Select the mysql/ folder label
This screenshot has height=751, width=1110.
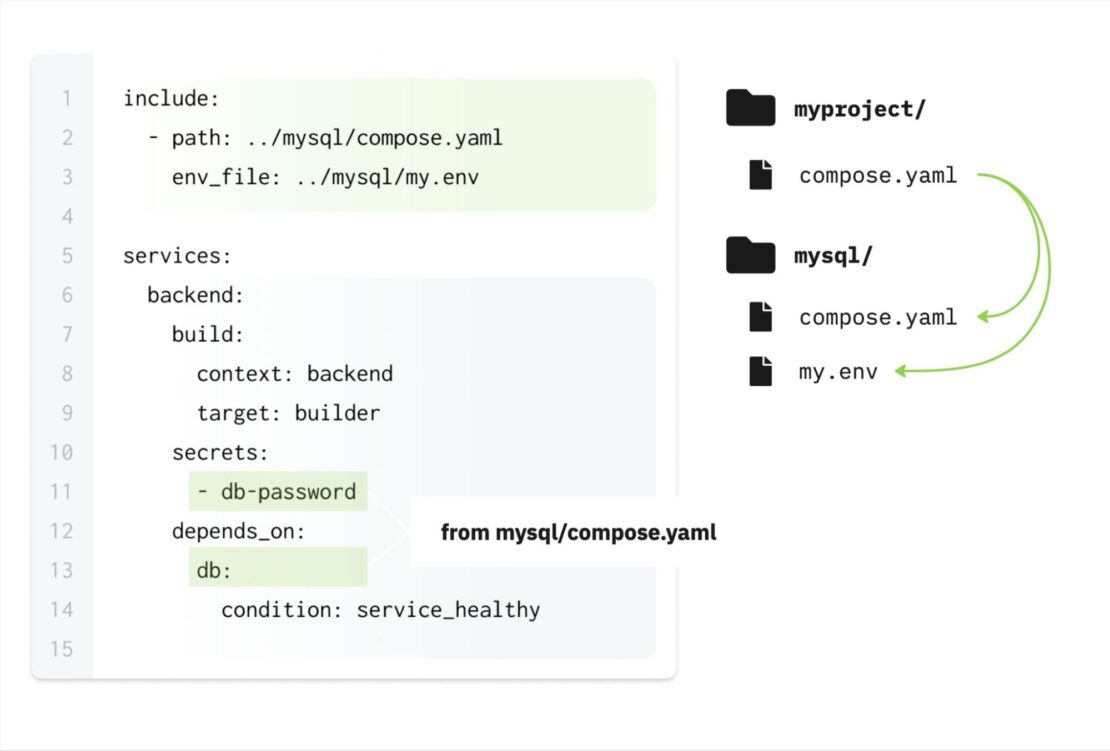click(x=833, y=256)
